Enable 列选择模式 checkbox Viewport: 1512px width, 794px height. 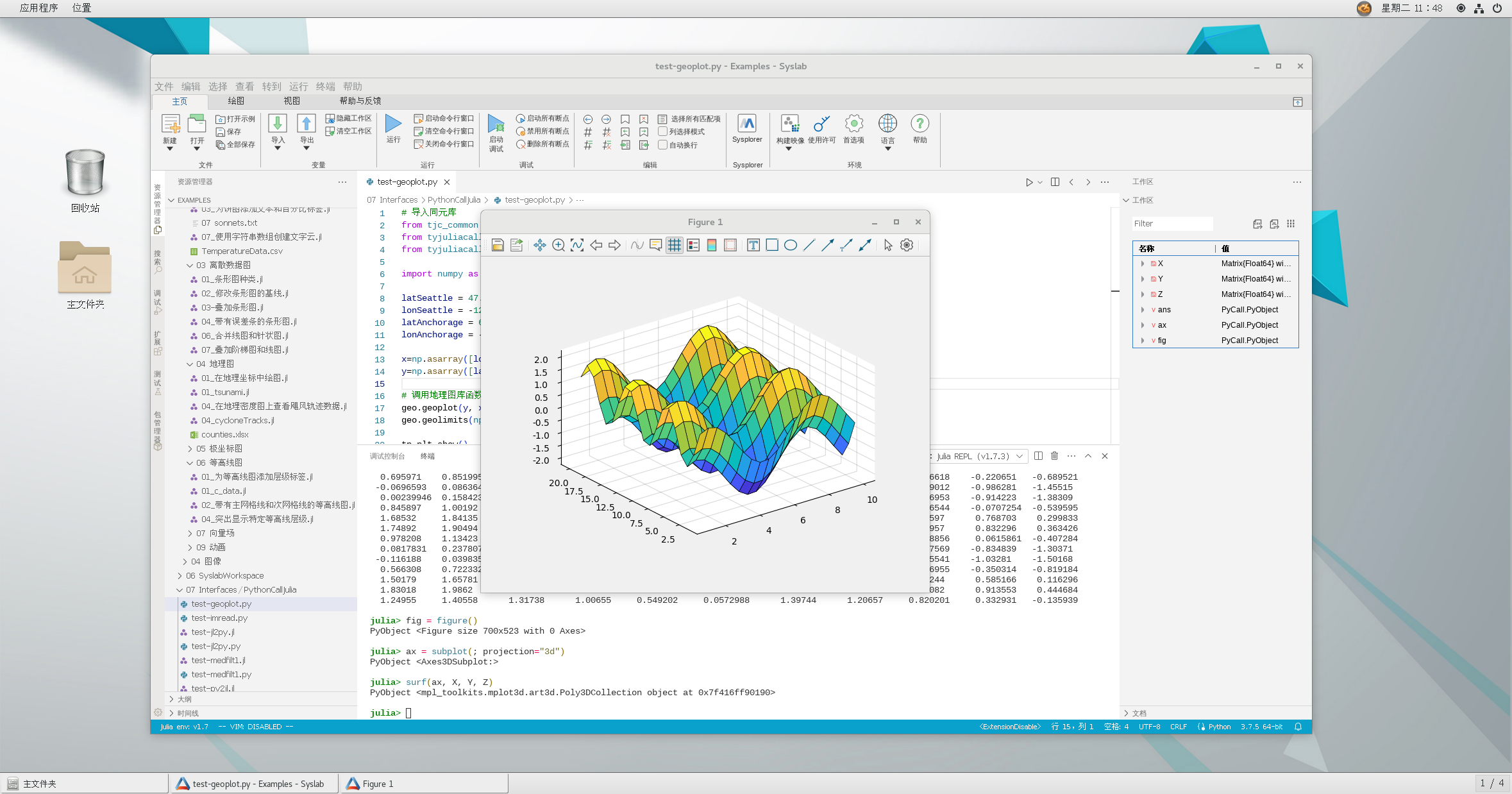click(663, 131)
